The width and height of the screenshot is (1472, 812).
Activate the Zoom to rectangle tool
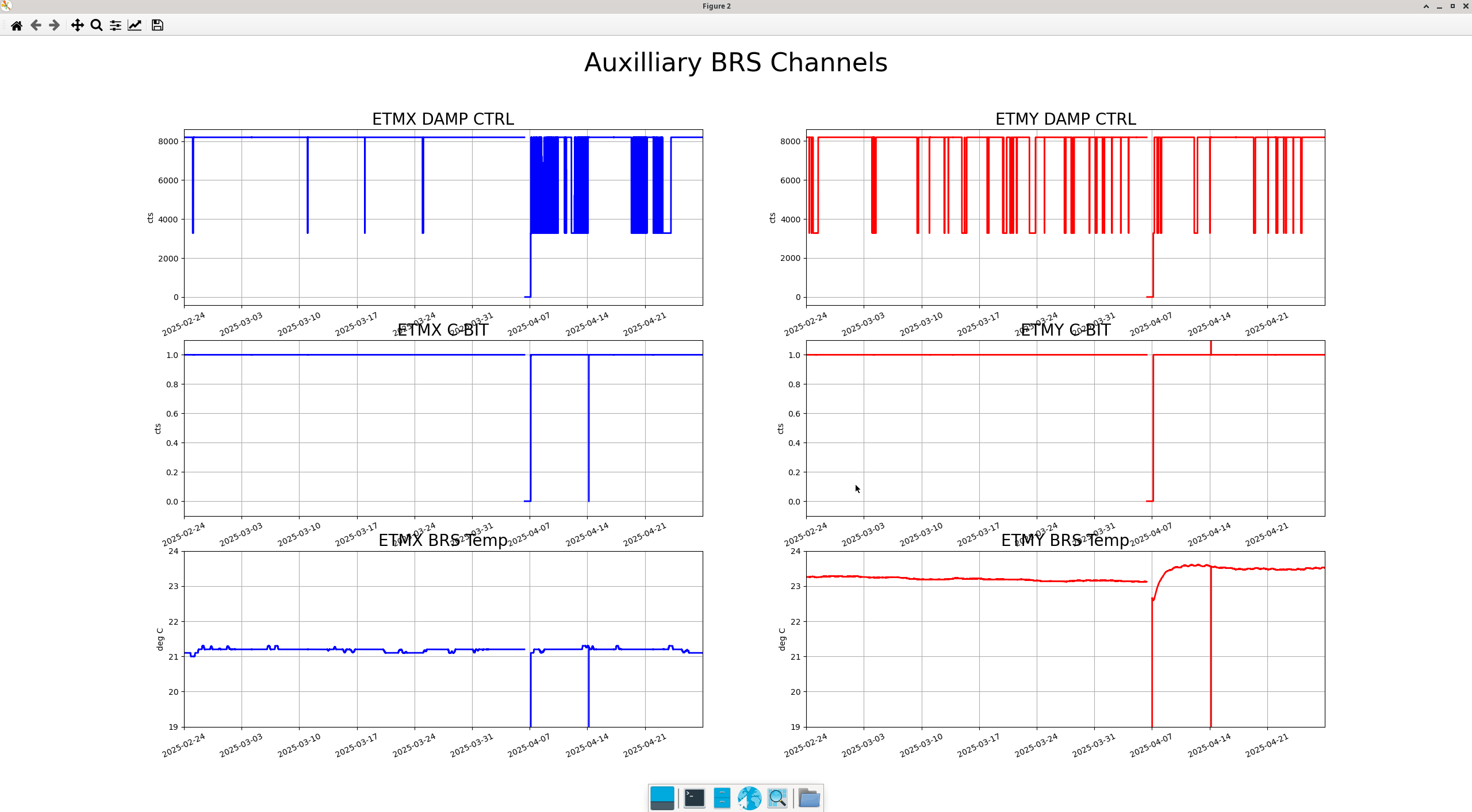tap(97, 25)
